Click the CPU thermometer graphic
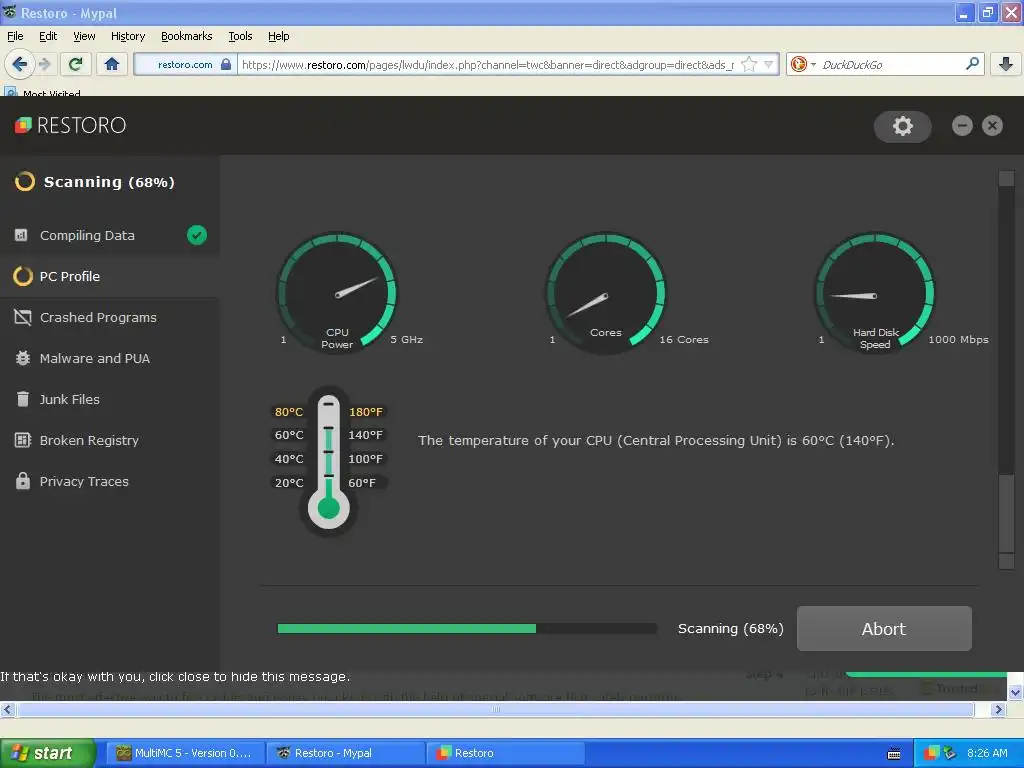The width and height of the screenshot is (1024, 768). coord(328,460)
